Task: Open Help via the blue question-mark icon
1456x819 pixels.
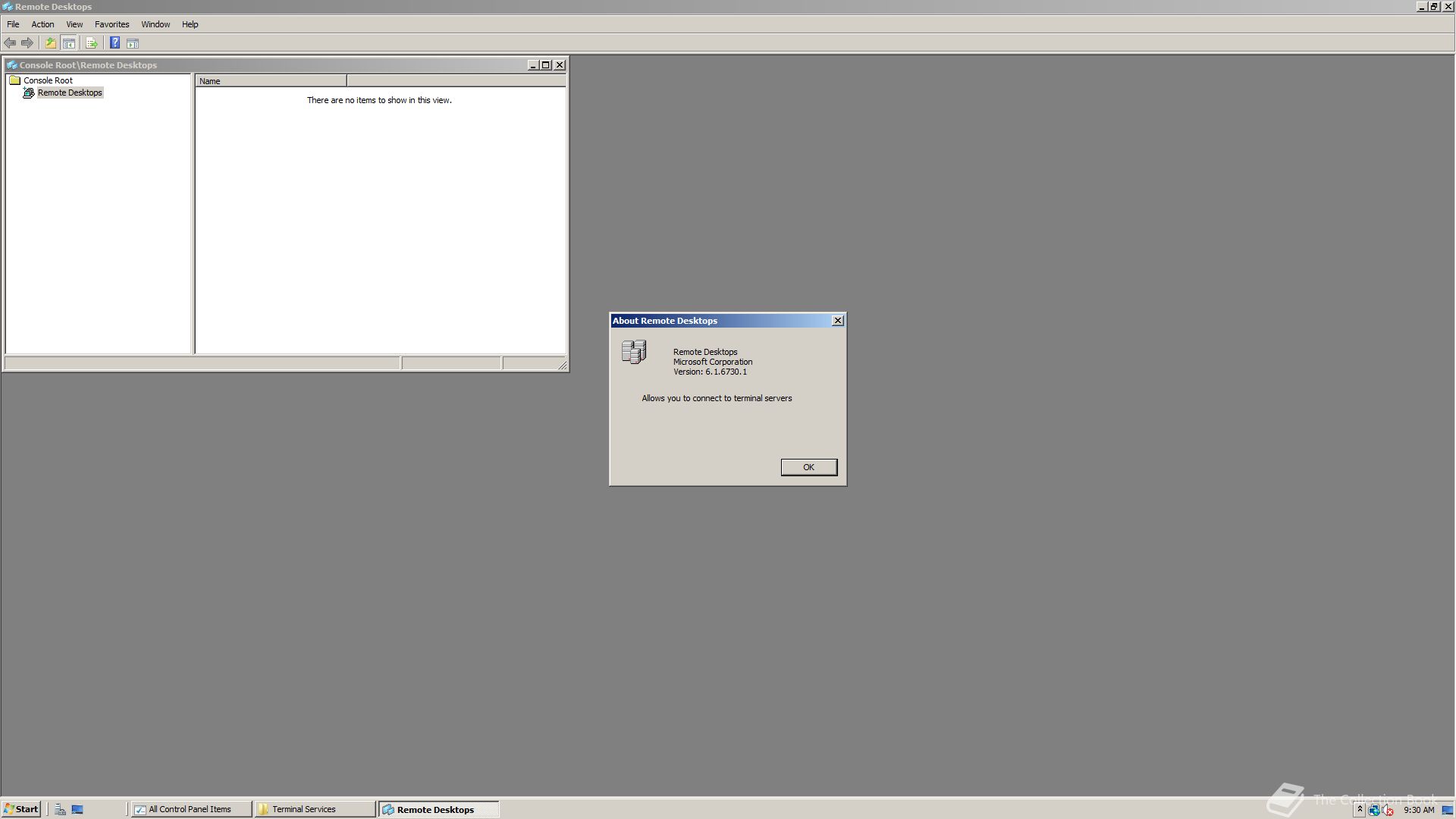Action: click(115, 43)
